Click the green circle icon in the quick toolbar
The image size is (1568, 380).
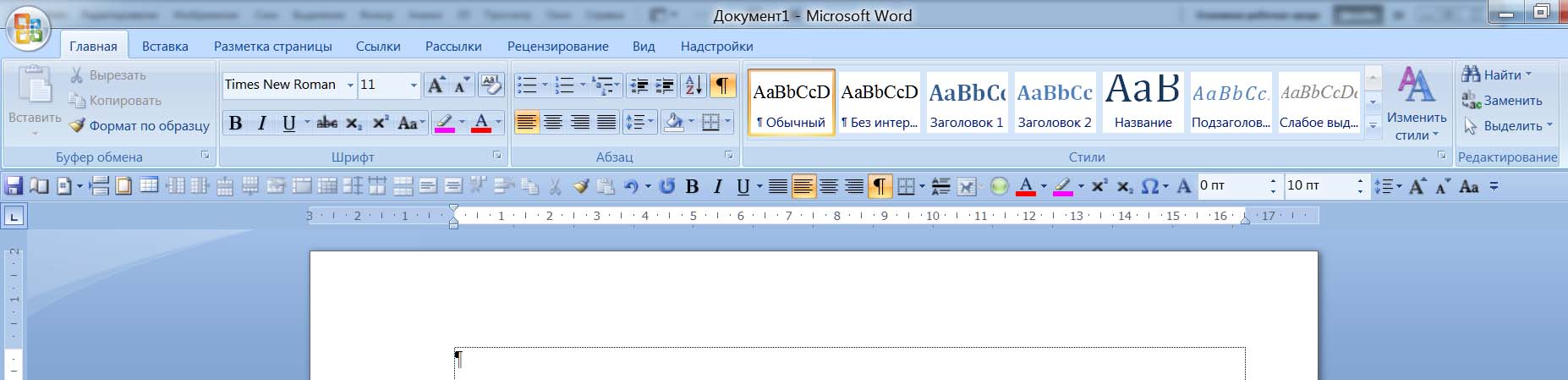[x=1000, y=187]
